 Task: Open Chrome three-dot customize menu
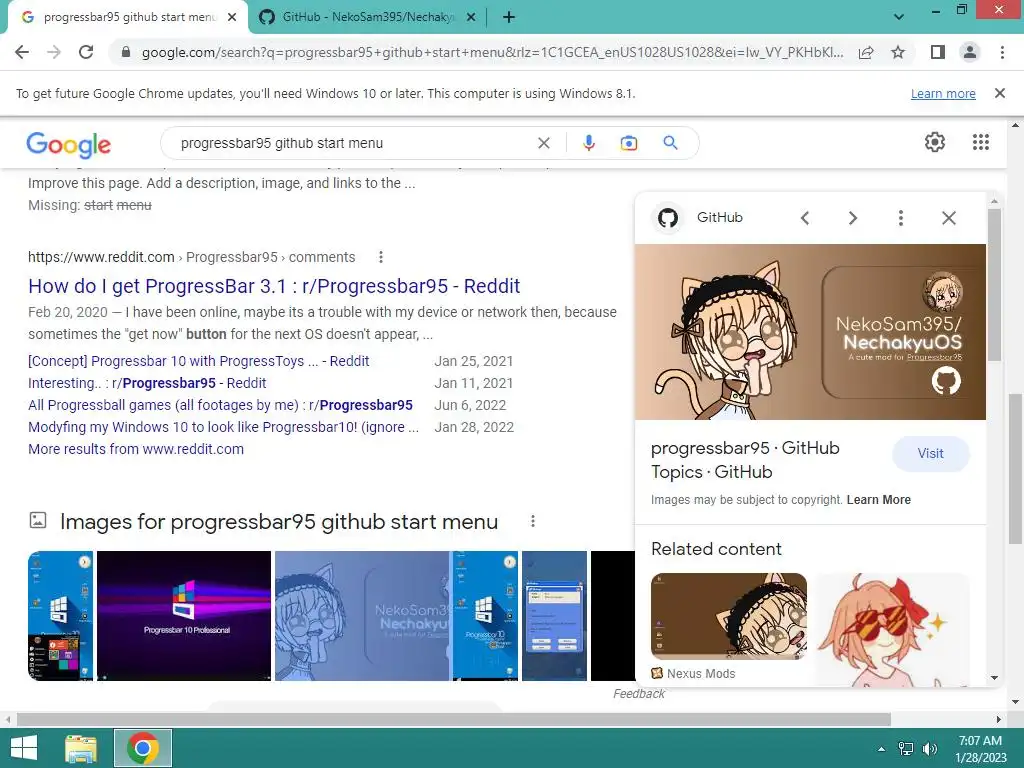pyautogui.click(x=1002, y=52)
